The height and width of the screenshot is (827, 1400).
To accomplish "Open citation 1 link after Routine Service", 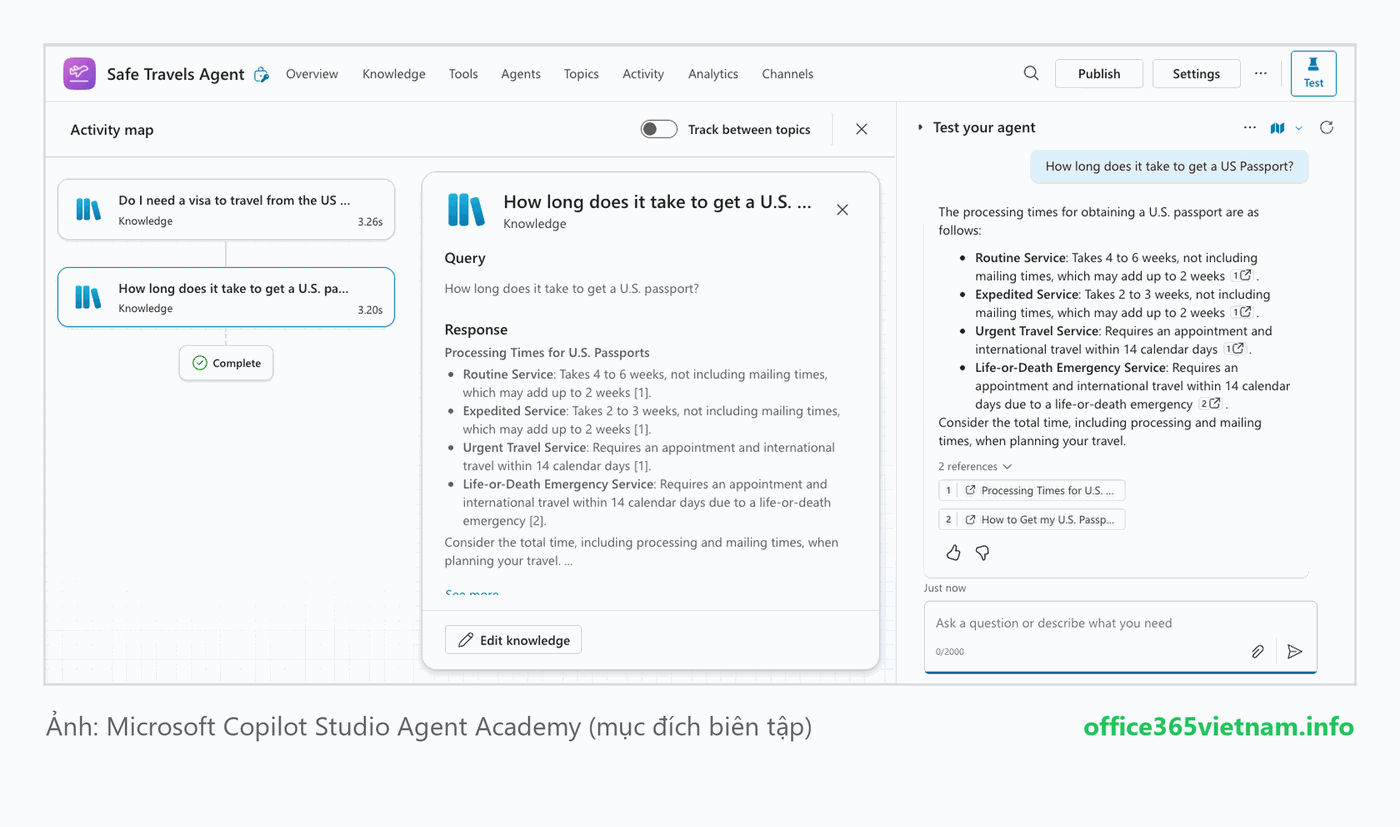I will 1242,276.
